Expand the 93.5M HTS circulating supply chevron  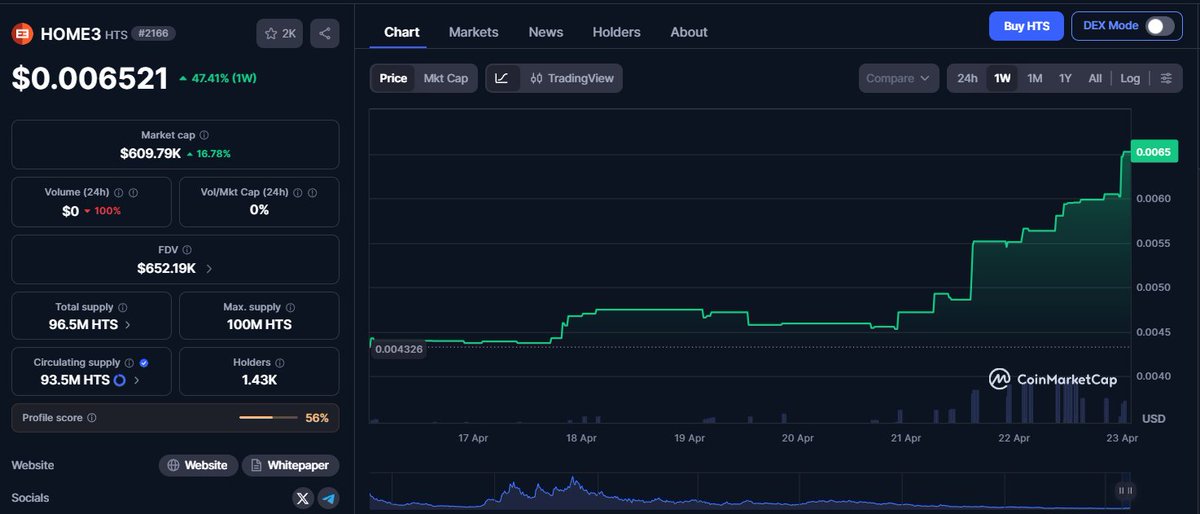click(136, 381)
